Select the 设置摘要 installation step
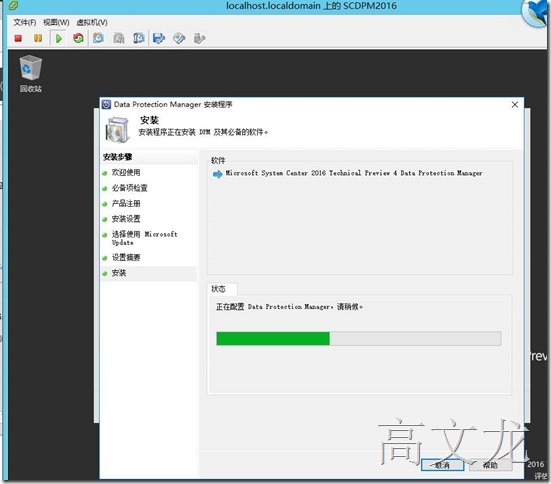551x484 pixels. tap(126, 258)
